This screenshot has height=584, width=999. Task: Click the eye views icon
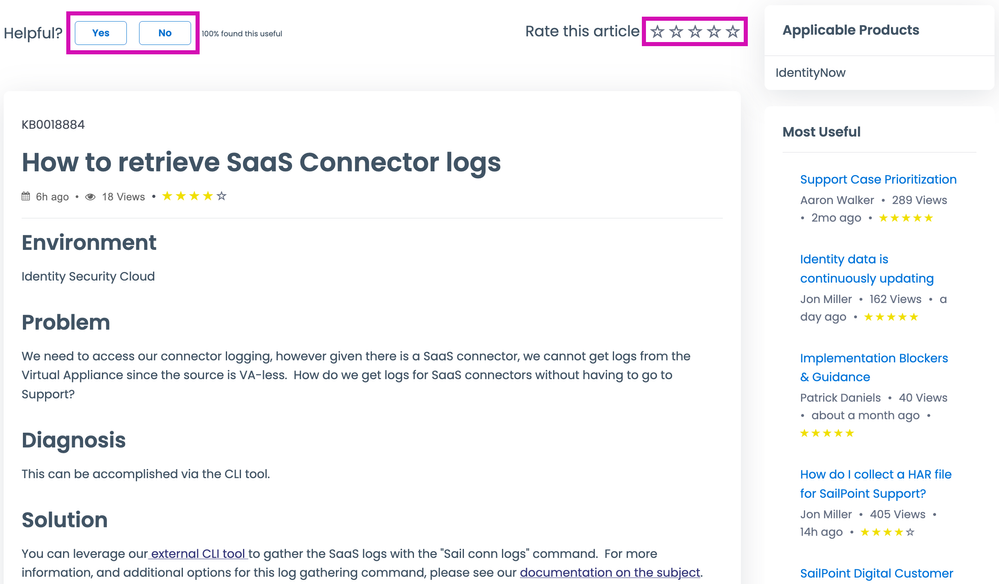click(90, 197)
